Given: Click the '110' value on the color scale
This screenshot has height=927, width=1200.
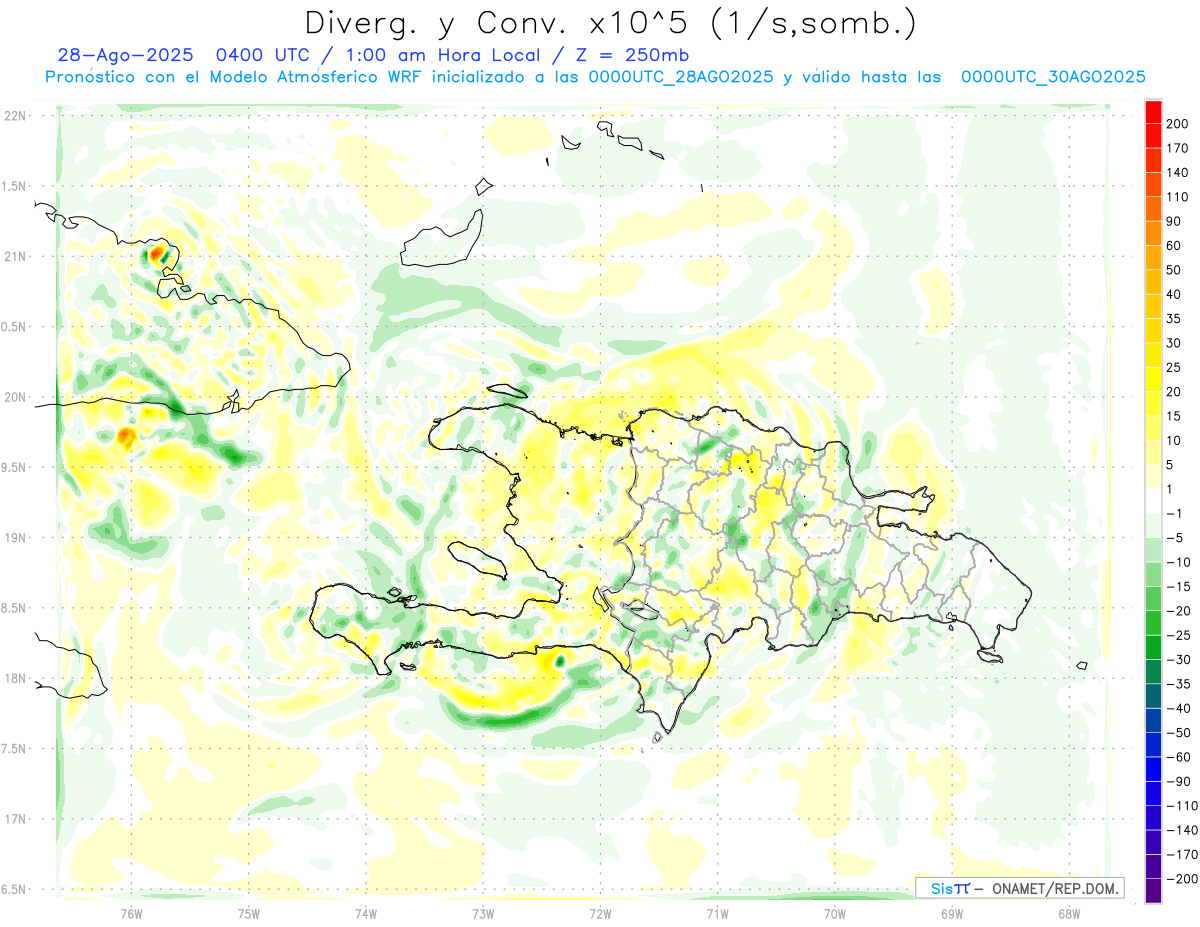Looking at the screenshot, I should click(1177, 197).
